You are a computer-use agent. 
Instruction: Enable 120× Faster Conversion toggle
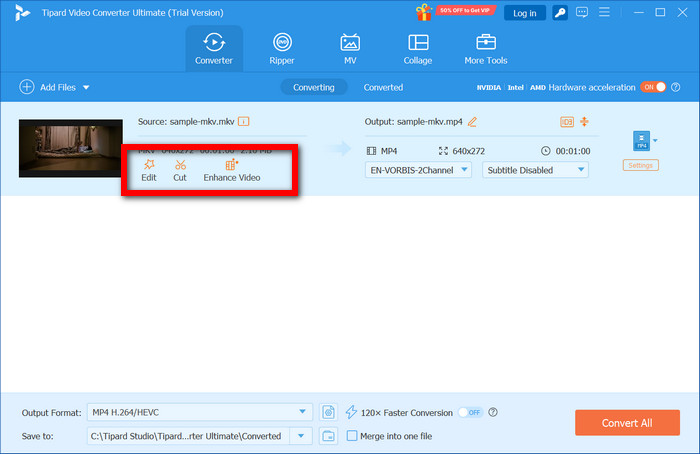[x=469, y=412]
